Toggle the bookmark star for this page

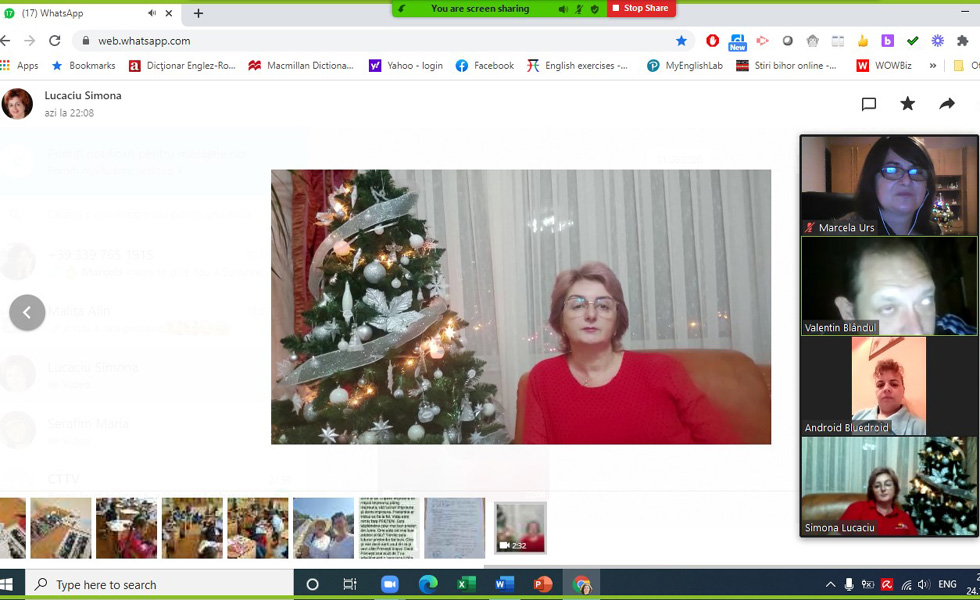[681, 41]
